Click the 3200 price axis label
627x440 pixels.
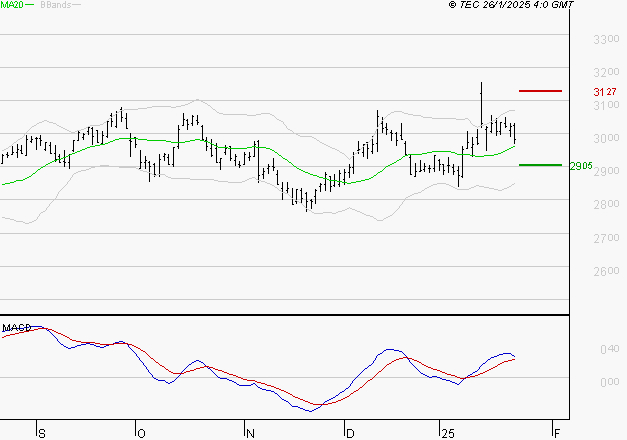point(606,72)
